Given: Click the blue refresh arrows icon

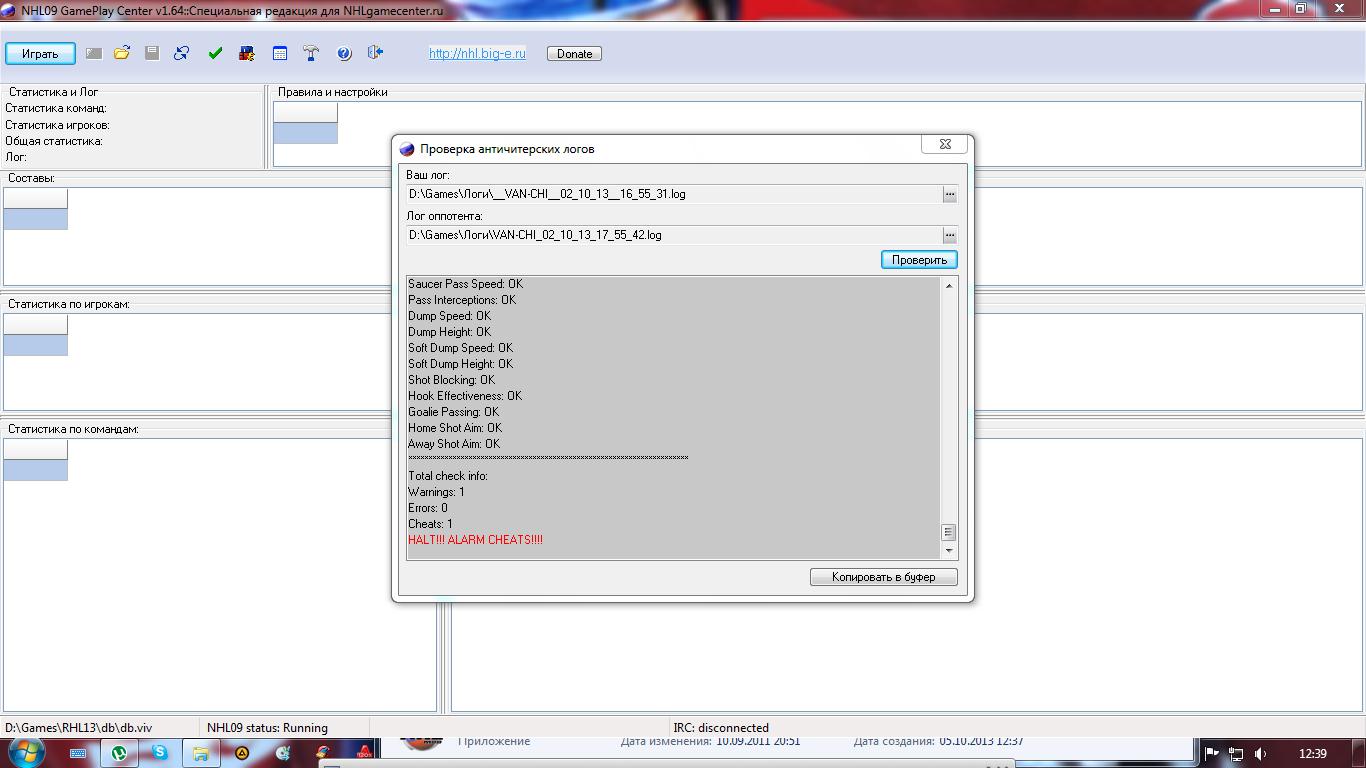Looking at the screenshot, I should (182, 53).
